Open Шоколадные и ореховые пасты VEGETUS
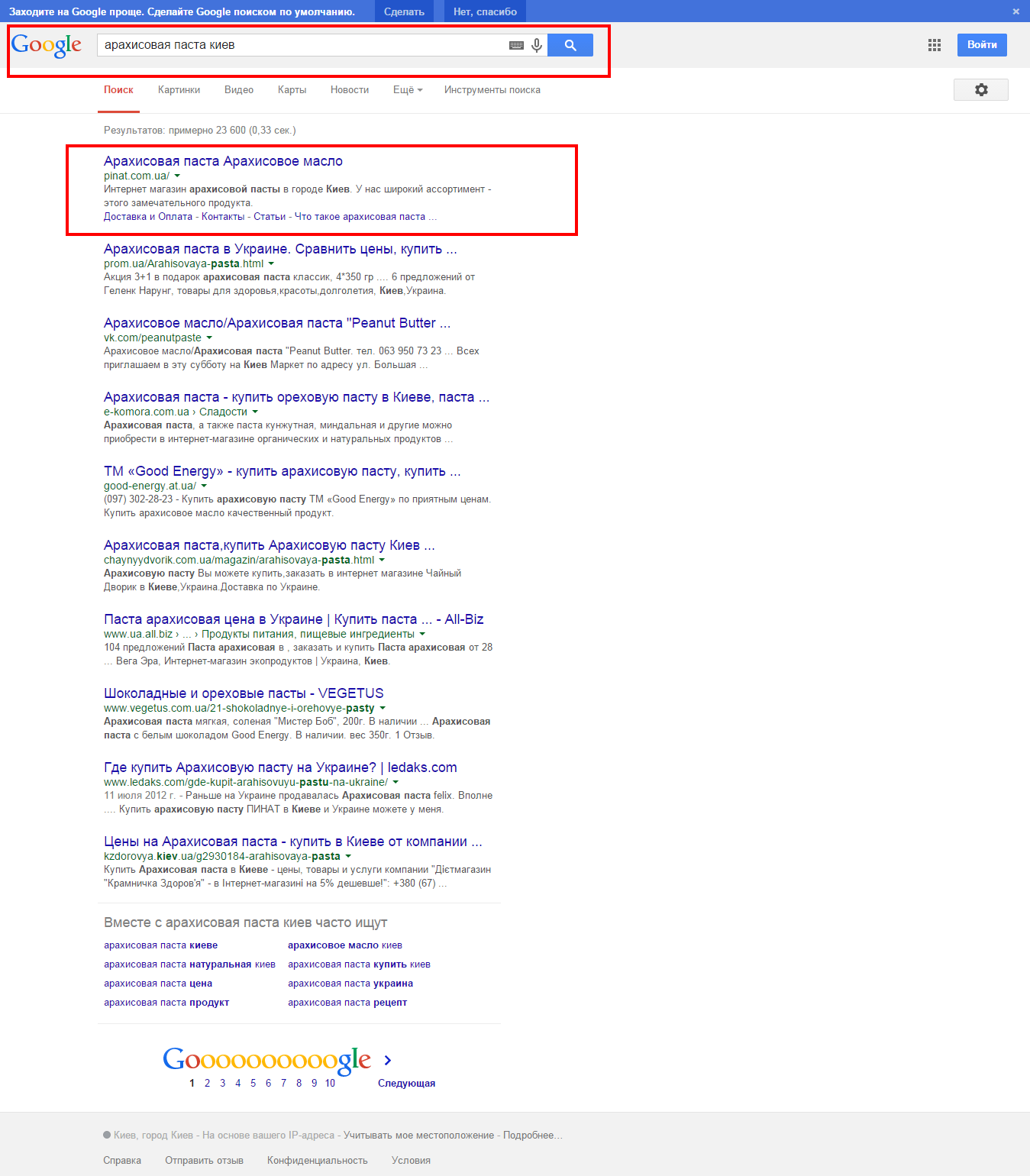The height and width of the screenshot is (1176, 1030). 244,693
